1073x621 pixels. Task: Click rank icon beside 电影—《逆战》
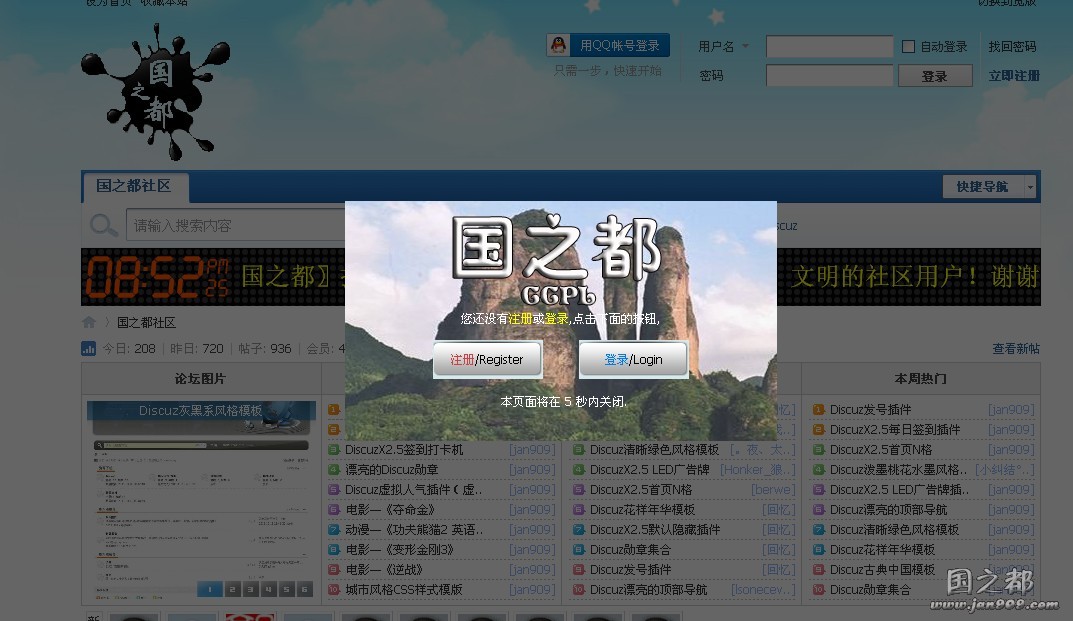pos(334,570)
